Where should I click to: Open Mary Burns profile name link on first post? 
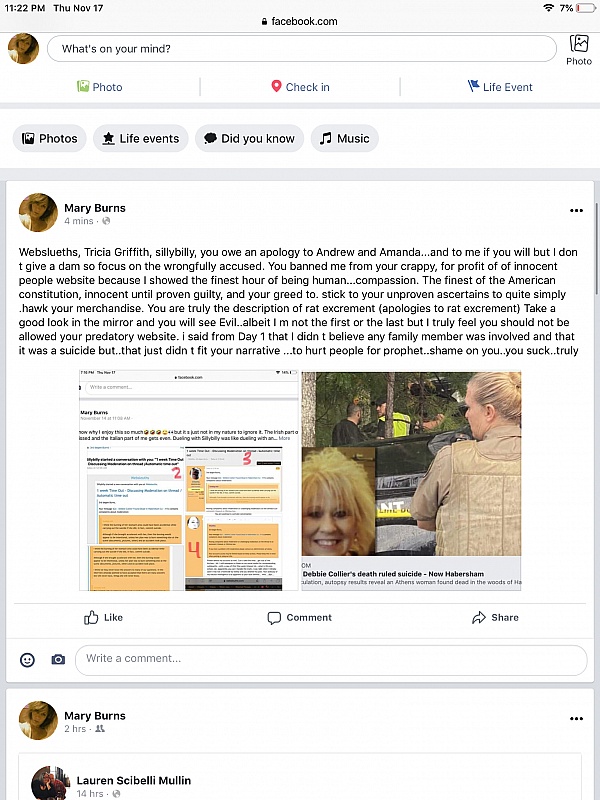click(x=95, y=208)
